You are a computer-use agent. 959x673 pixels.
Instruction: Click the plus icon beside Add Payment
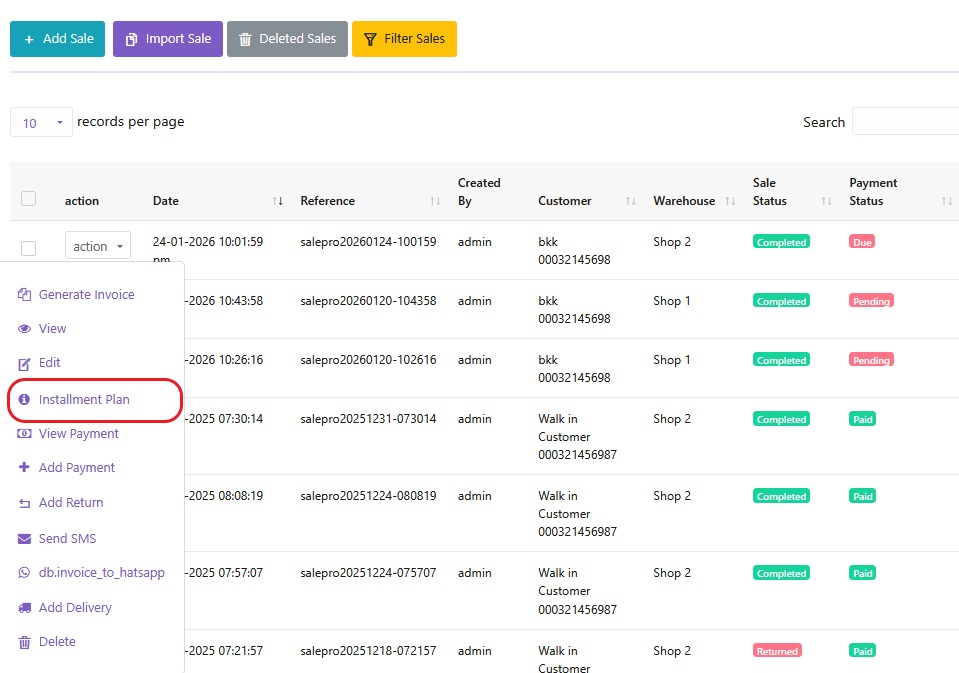point(25,468)
